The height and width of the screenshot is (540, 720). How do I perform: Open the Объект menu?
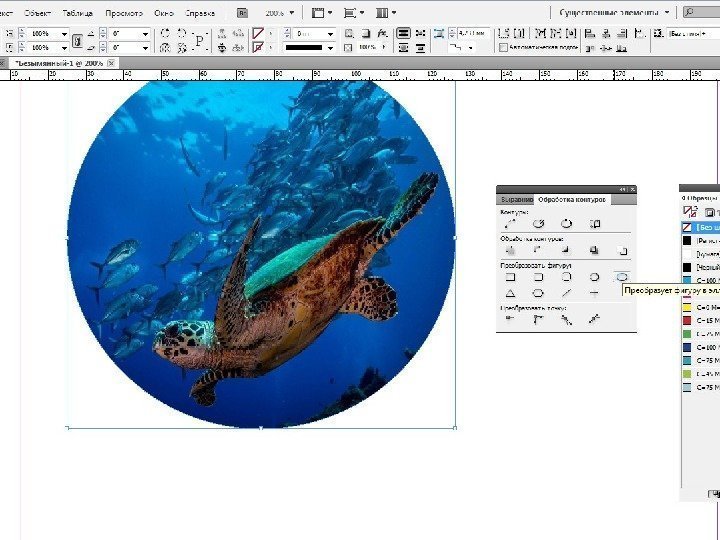(x=38, y=13)
